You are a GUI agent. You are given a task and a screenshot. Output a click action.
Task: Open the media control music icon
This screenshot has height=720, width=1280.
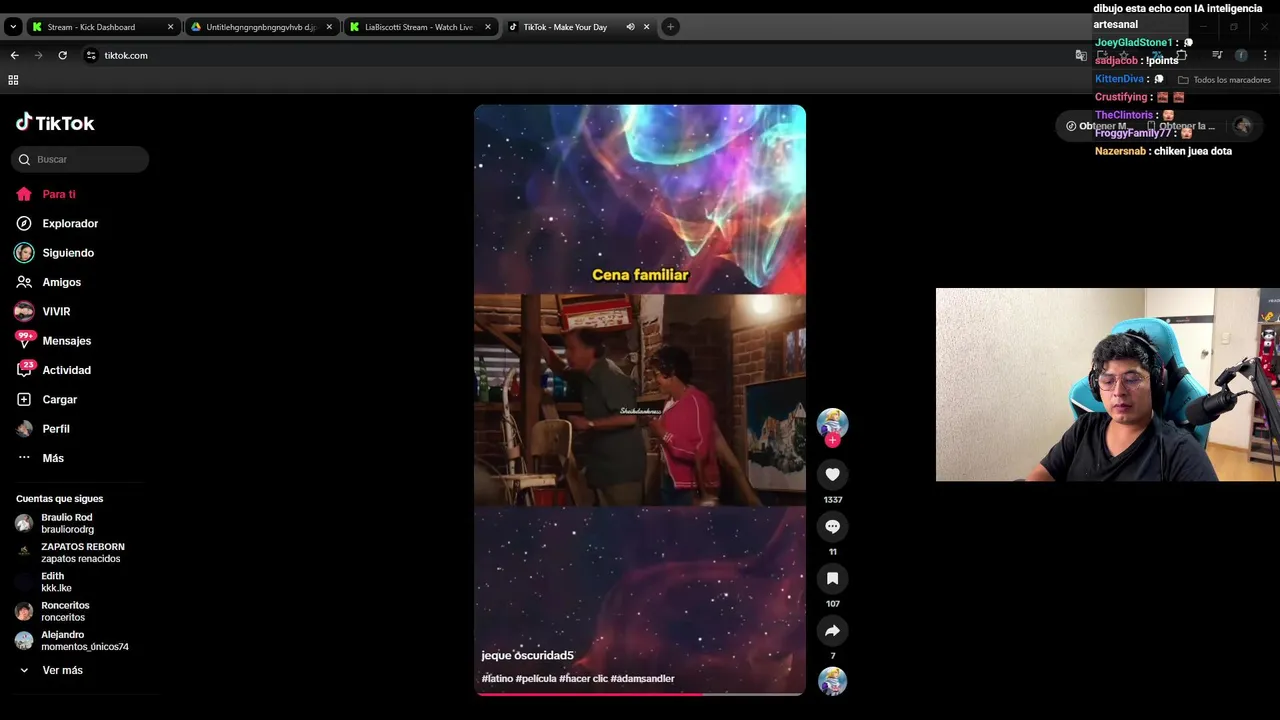point(1217,55)
